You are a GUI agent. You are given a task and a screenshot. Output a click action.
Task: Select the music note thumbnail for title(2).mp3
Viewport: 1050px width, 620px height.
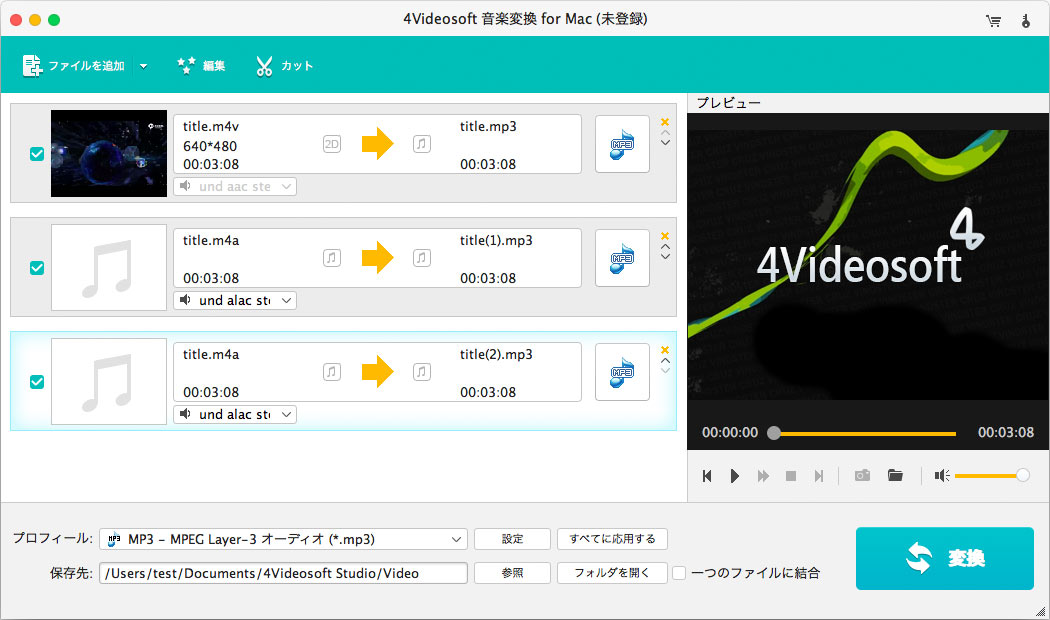pos(108,381)
